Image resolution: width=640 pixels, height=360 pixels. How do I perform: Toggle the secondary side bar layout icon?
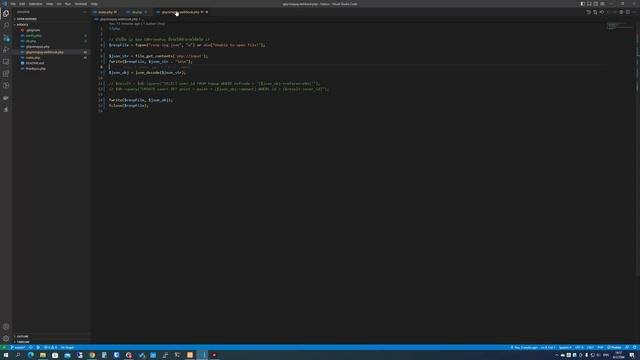596,4
